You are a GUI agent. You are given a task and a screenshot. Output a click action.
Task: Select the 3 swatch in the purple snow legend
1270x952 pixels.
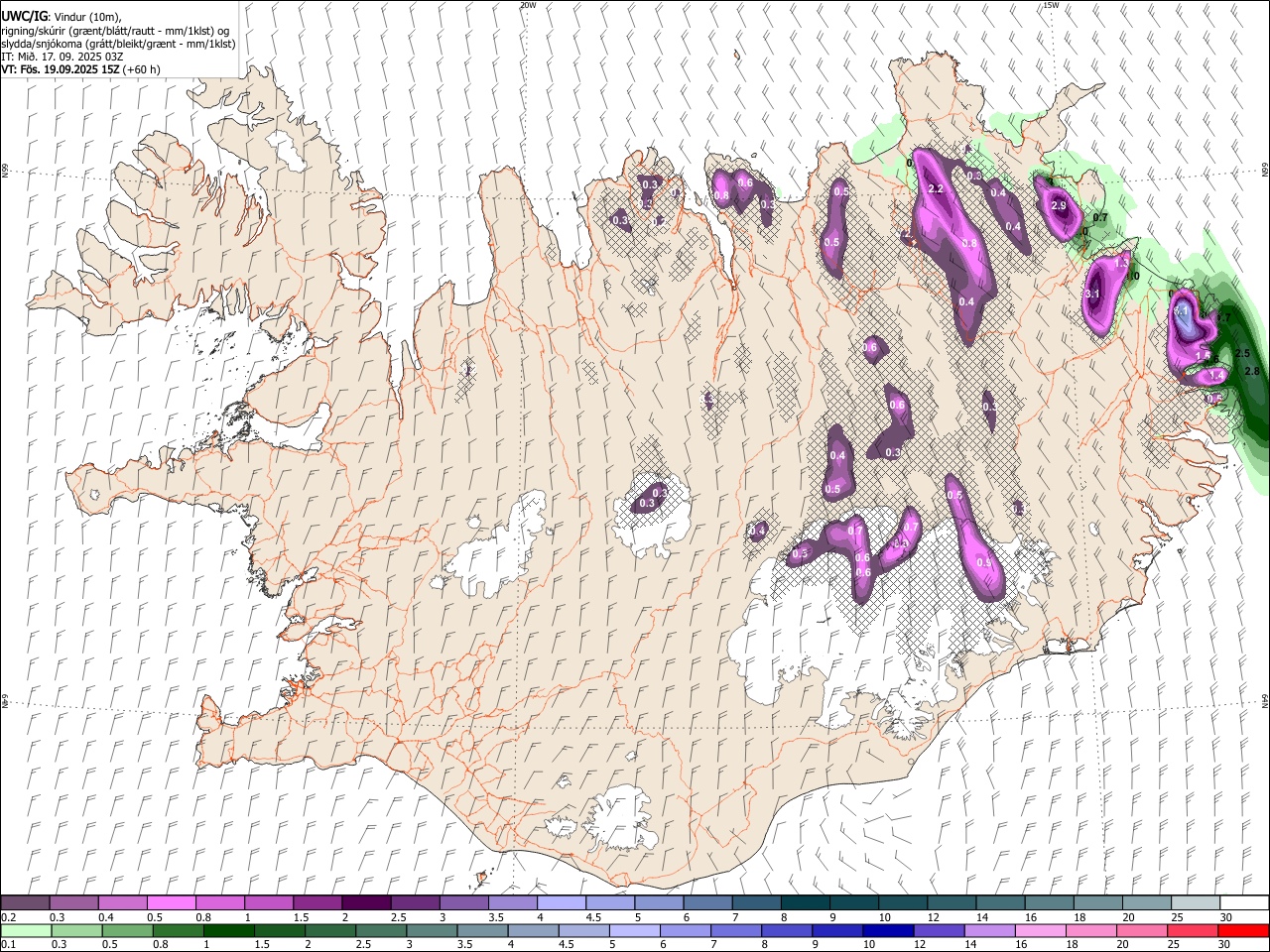463,902
